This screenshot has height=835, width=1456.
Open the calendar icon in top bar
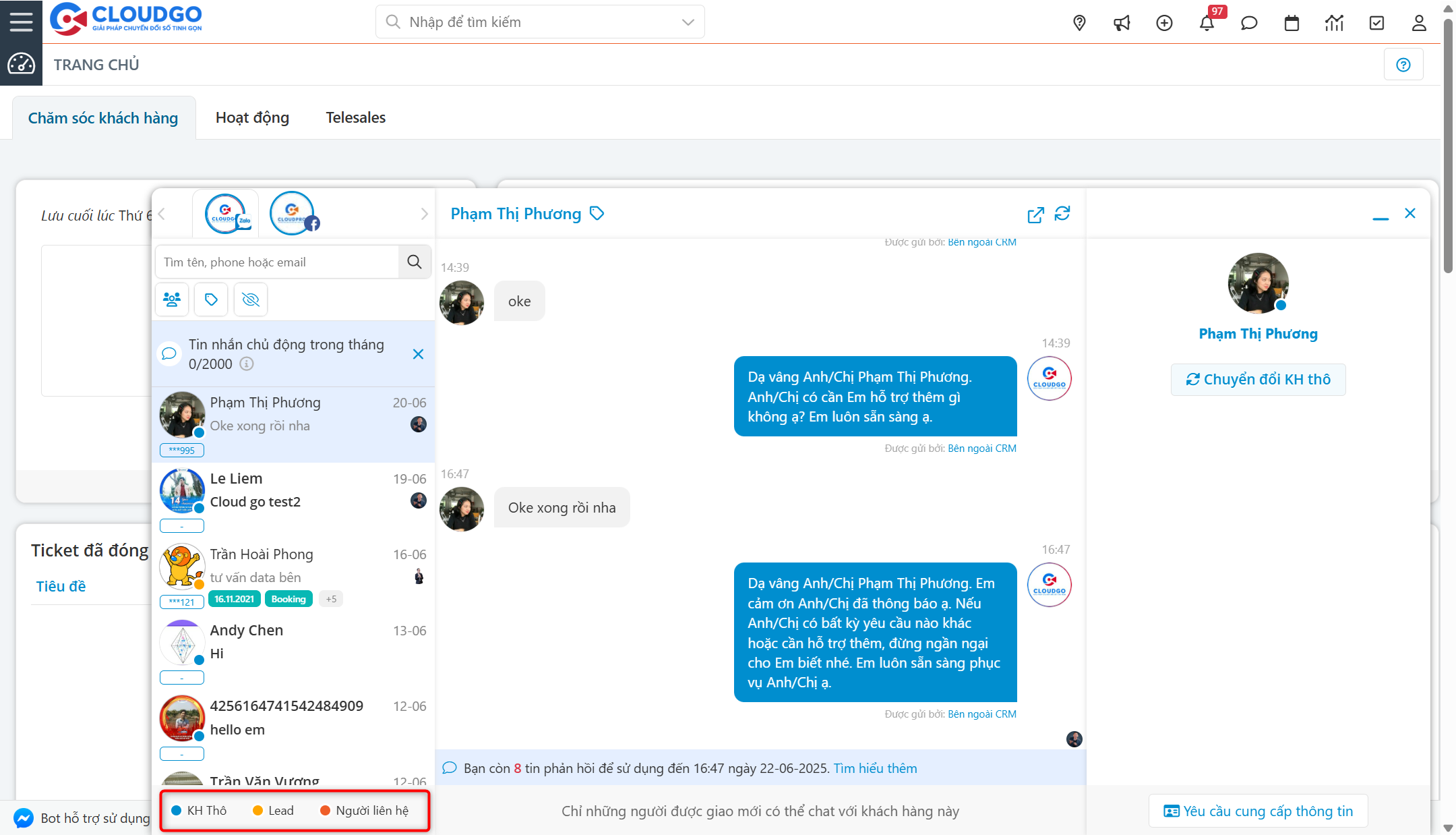click(1292, 22)
